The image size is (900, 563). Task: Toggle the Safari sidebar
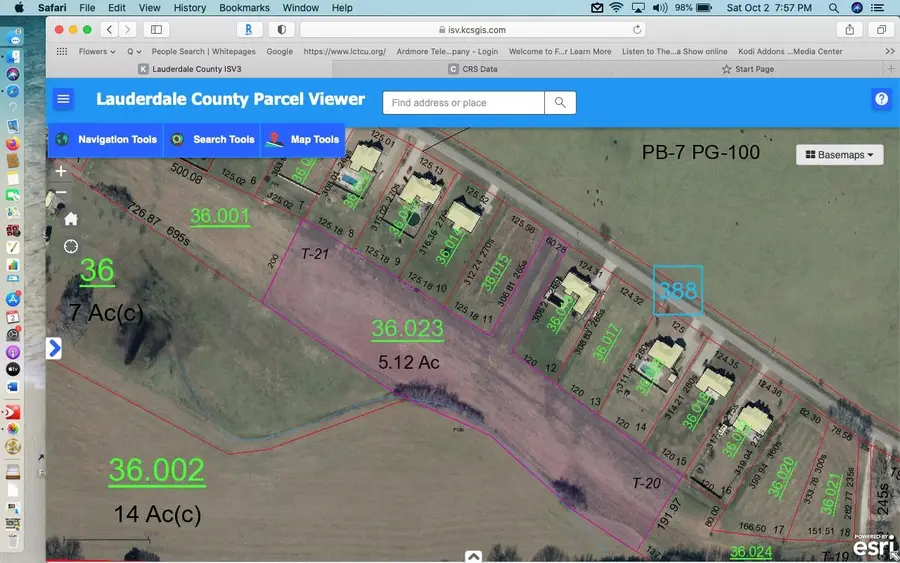click(156, 29)
